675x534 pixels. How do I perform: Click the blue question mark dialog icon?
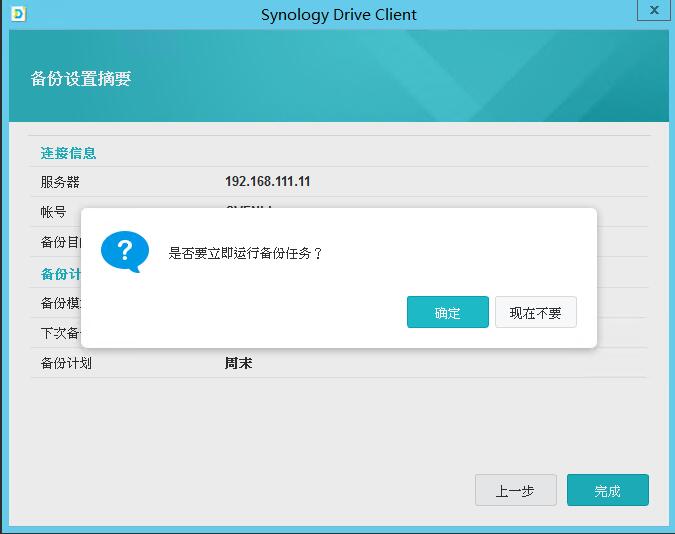pyautogui.click(x=125, y=252)
